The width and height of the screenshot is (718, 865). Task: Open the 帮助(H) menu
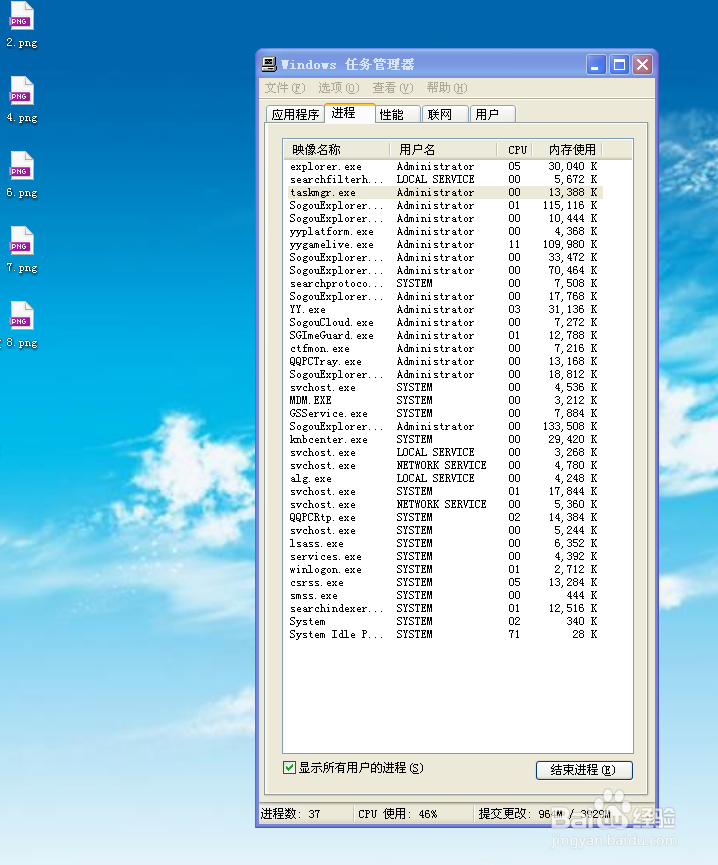(x=447, y=88)
